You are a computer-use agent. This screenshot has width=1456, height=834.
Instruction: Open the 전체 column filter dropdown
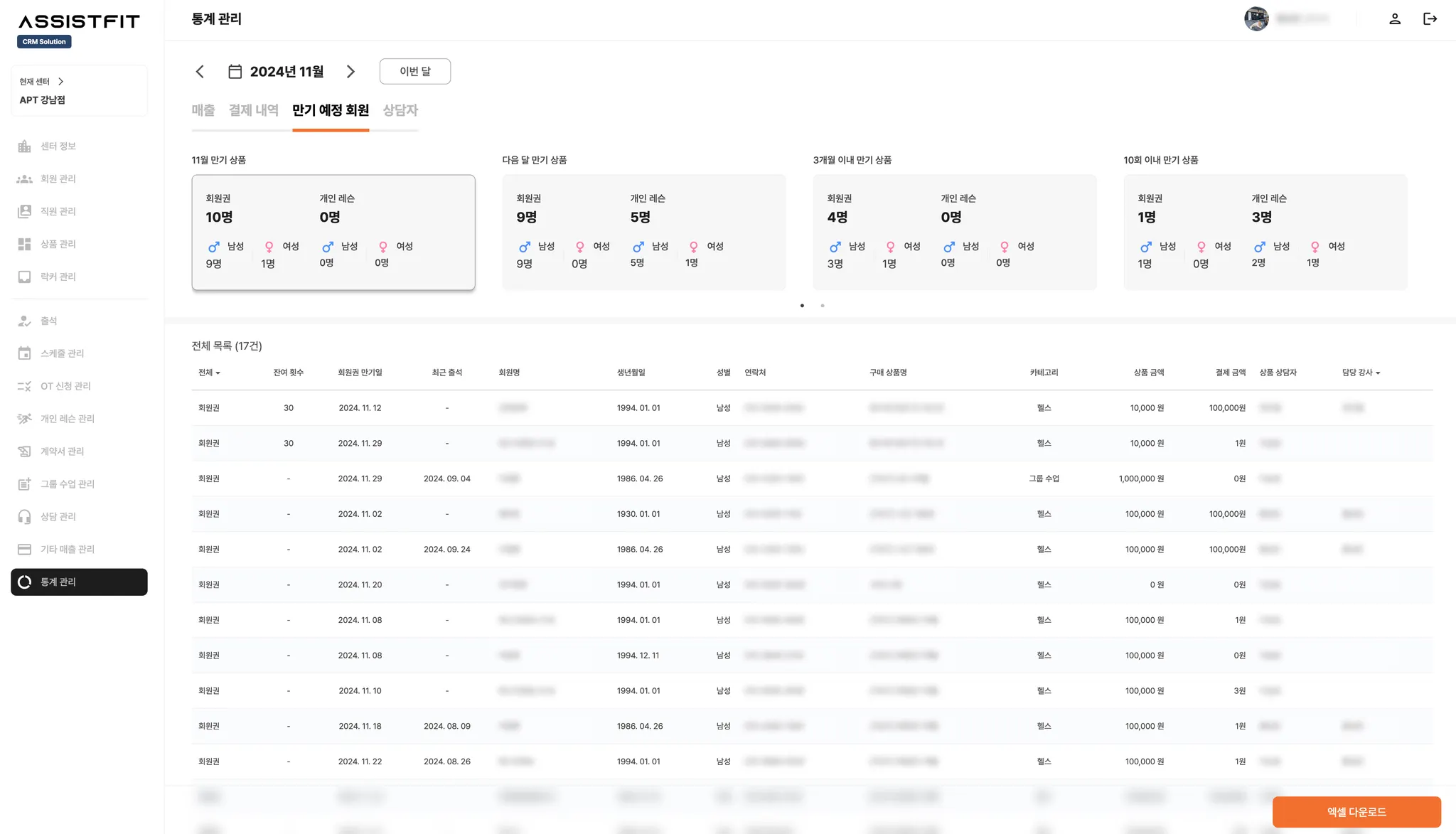209,373
